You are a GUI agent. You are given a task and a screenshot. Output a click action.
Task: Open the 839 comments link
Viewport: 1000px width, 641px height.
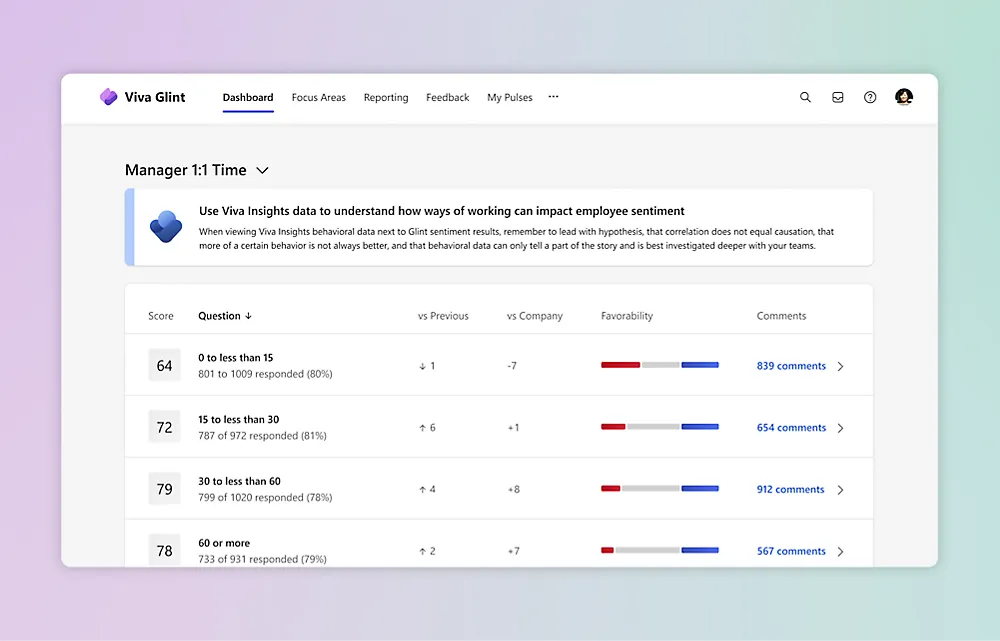791,366
